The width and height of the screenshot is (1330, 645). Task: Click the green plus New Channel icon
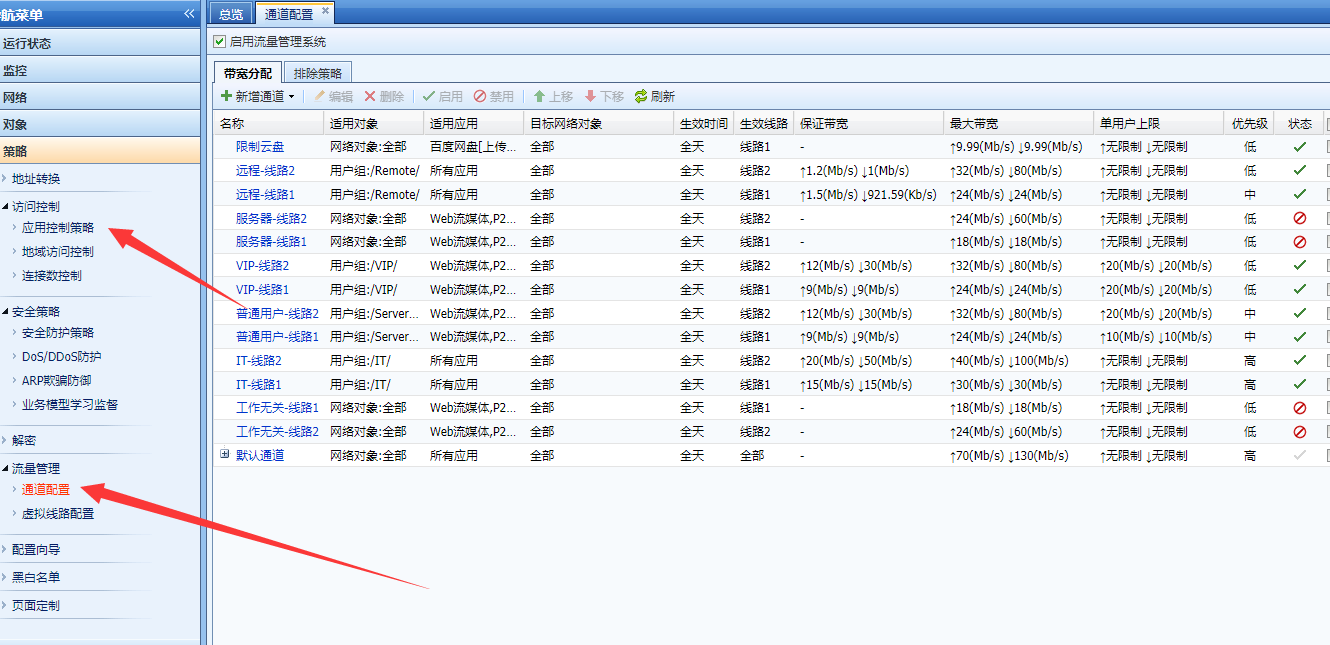tap(226, 97)
